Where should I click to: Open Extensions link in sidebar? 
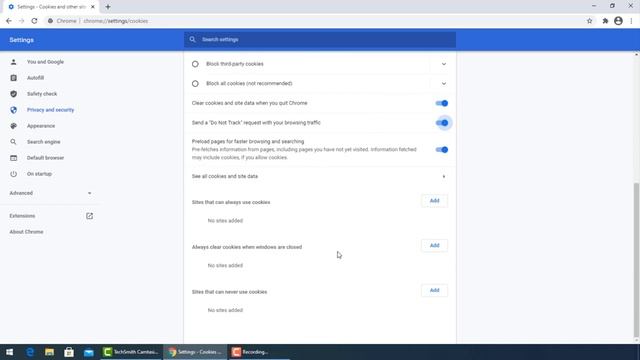[22, 216]
